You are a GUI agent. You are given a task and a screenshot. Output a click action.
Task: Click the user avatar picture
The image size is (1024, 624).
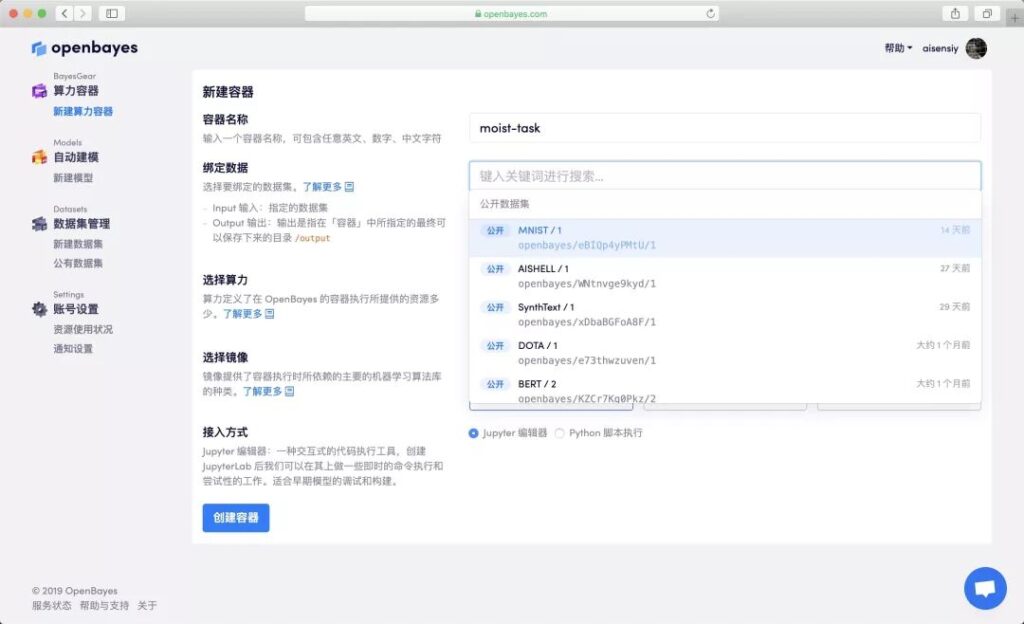(976, 48)
